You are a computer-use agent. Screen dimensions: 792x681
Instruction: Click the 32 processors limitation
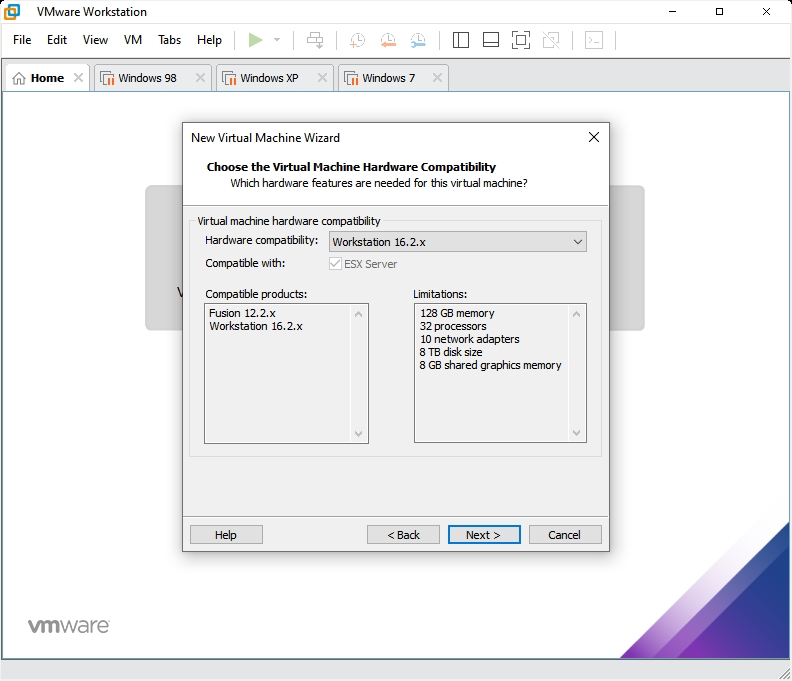click(x=453, y=326)
